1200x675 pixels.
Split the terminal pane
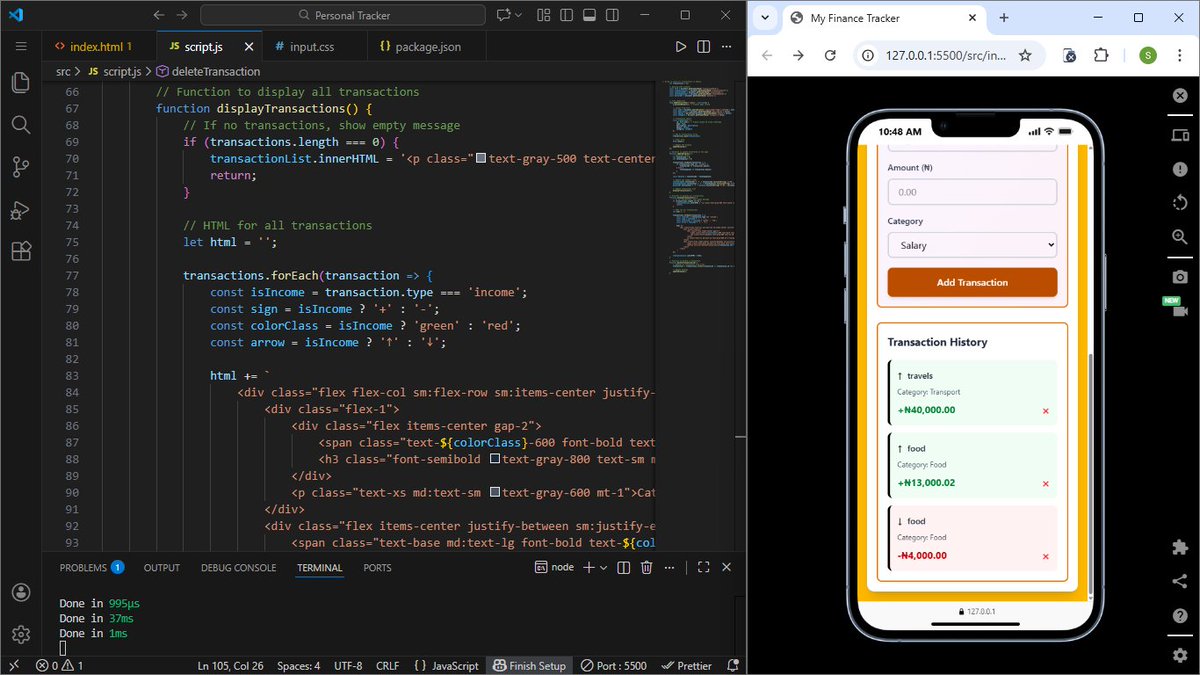[x=624, y=567]
